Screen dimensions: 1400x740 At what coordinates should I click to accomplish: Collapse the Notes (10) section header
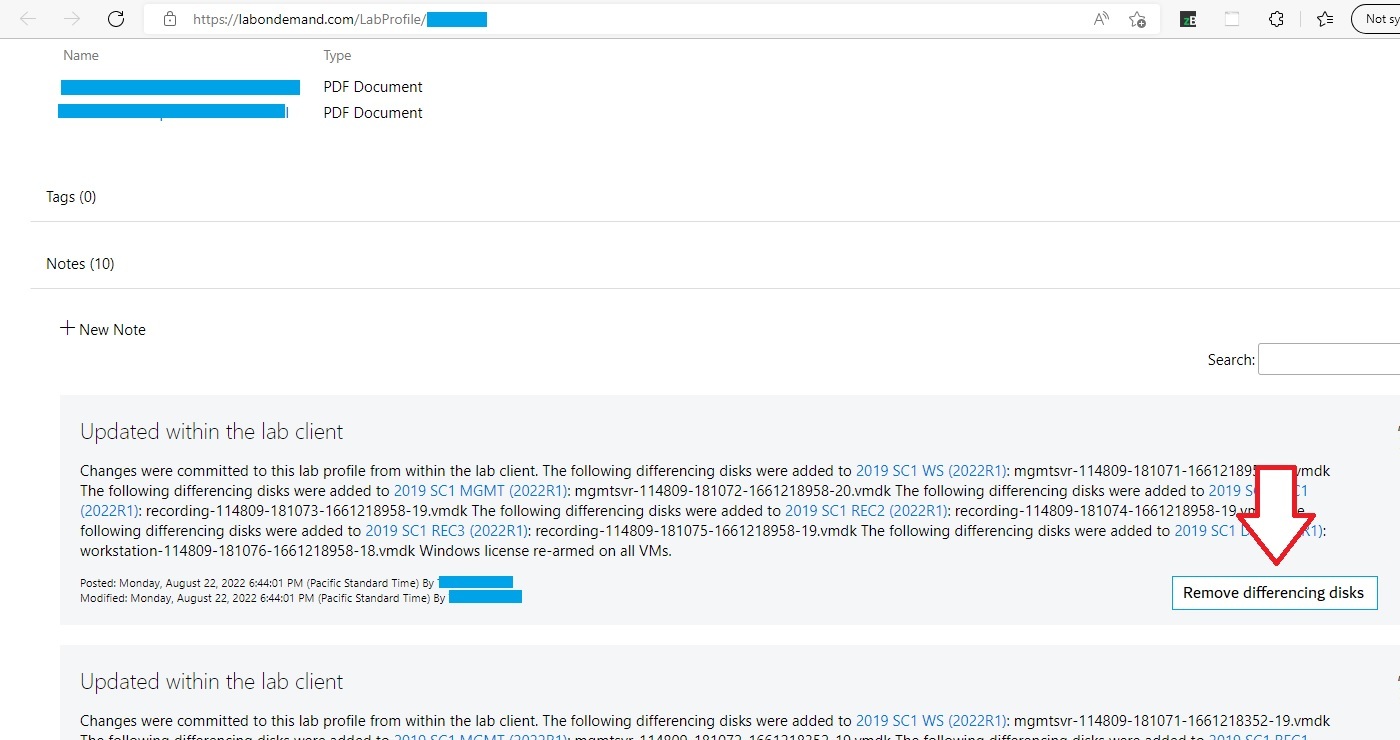(x=80, y=264)
